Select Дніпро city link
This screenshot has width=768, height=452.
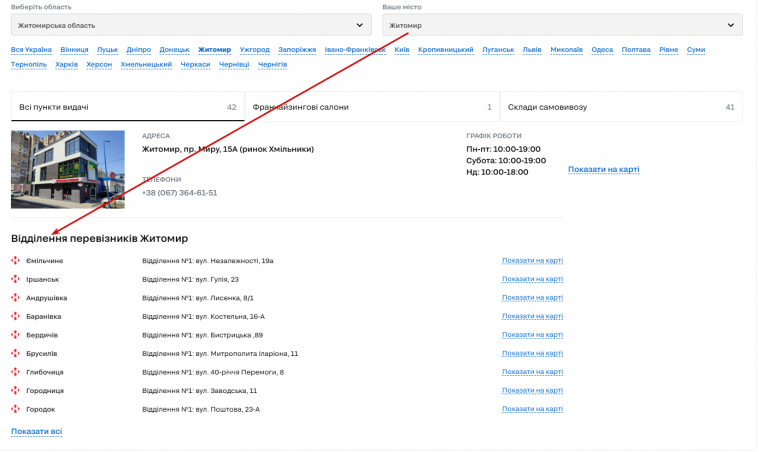coord(139,50)
